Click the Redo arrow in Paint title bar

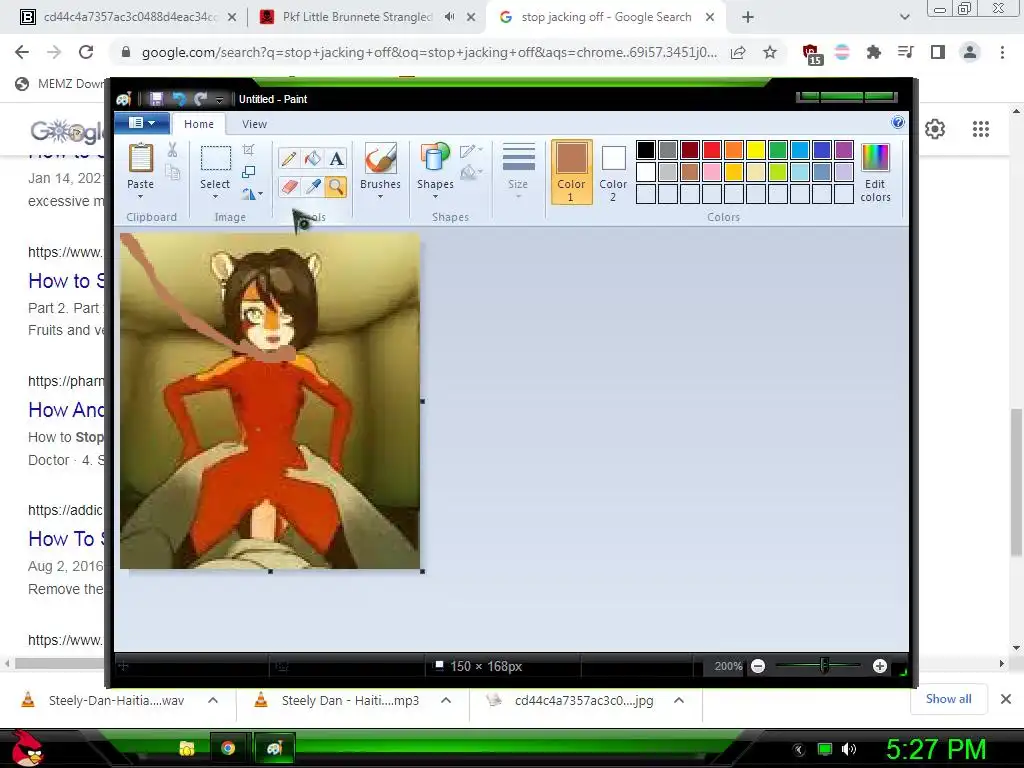[200, 99]
